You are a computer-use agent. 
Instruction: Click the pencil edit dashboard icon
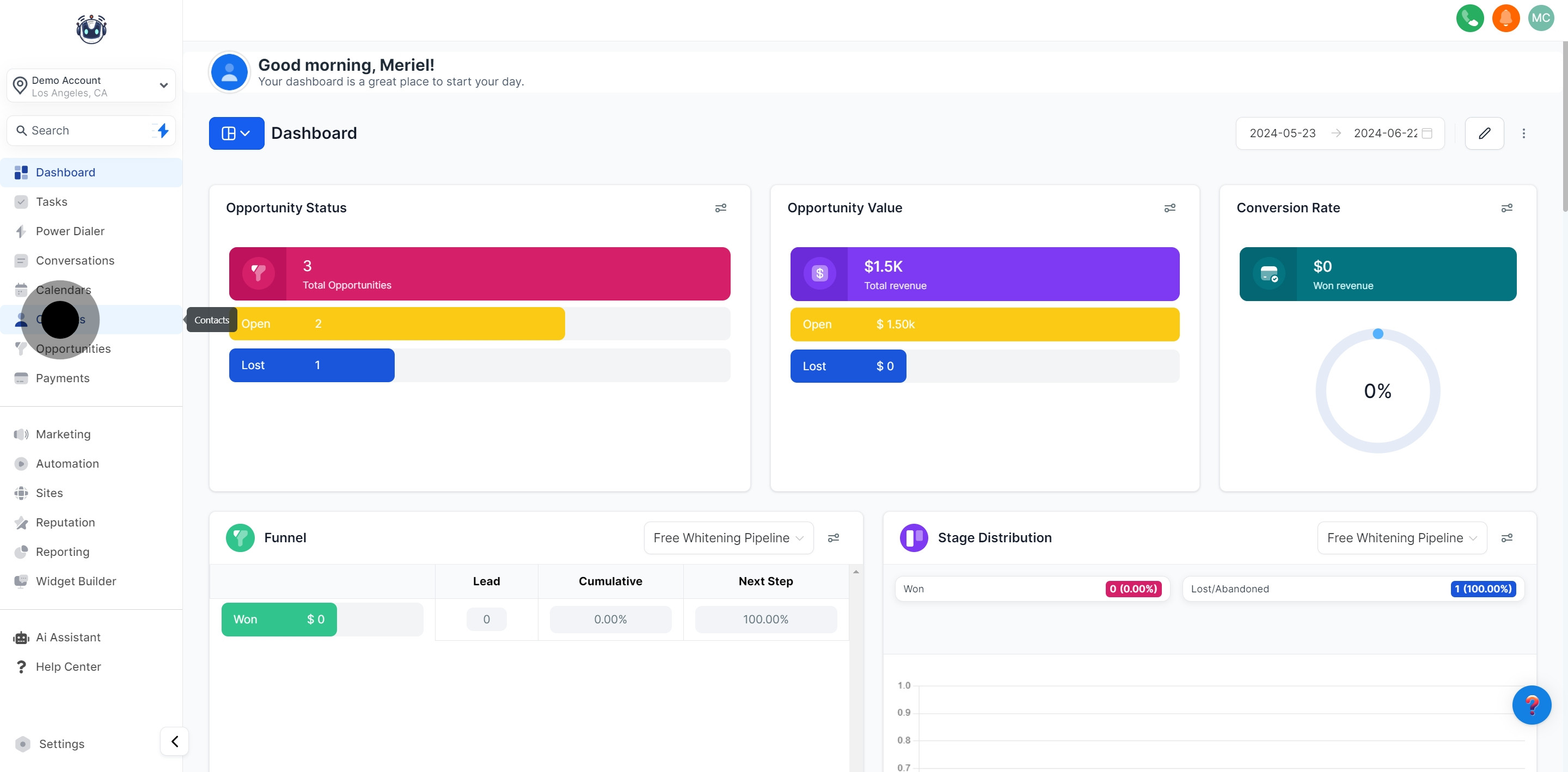pos(1484,133)
